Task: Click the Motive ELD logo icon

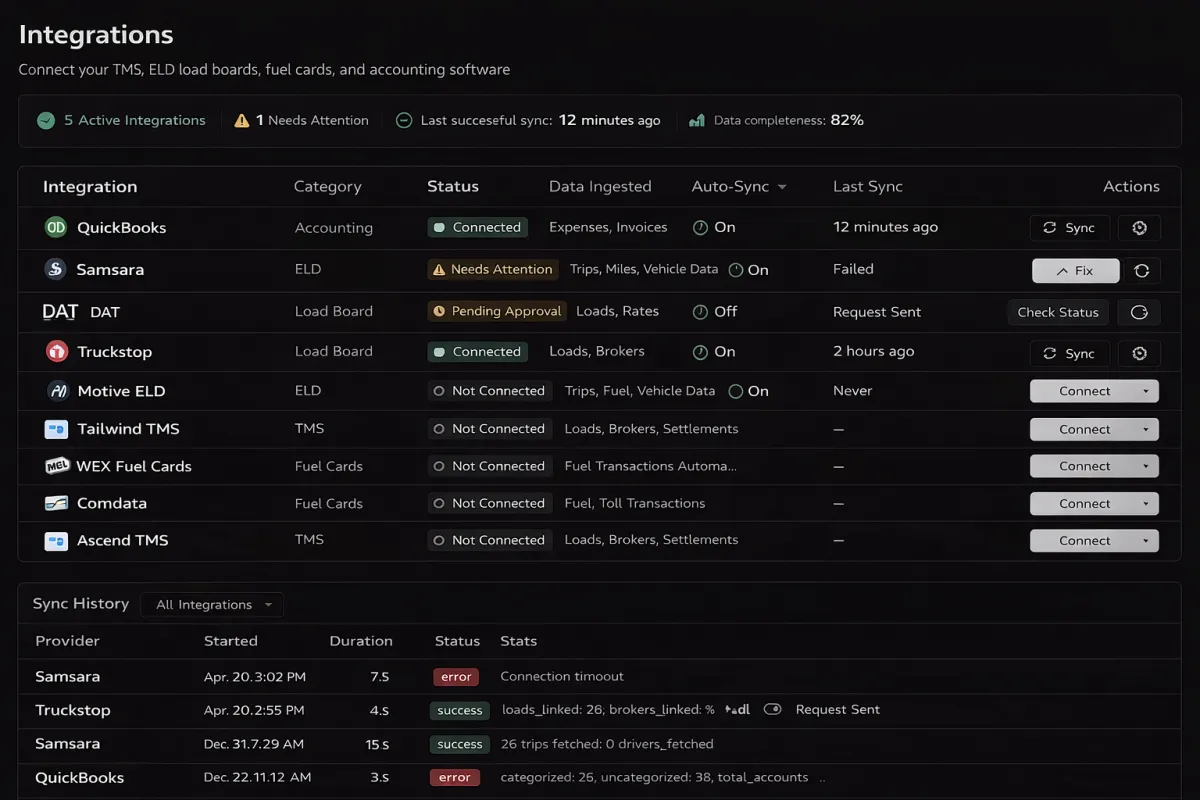Action: [x=57, y=391]
